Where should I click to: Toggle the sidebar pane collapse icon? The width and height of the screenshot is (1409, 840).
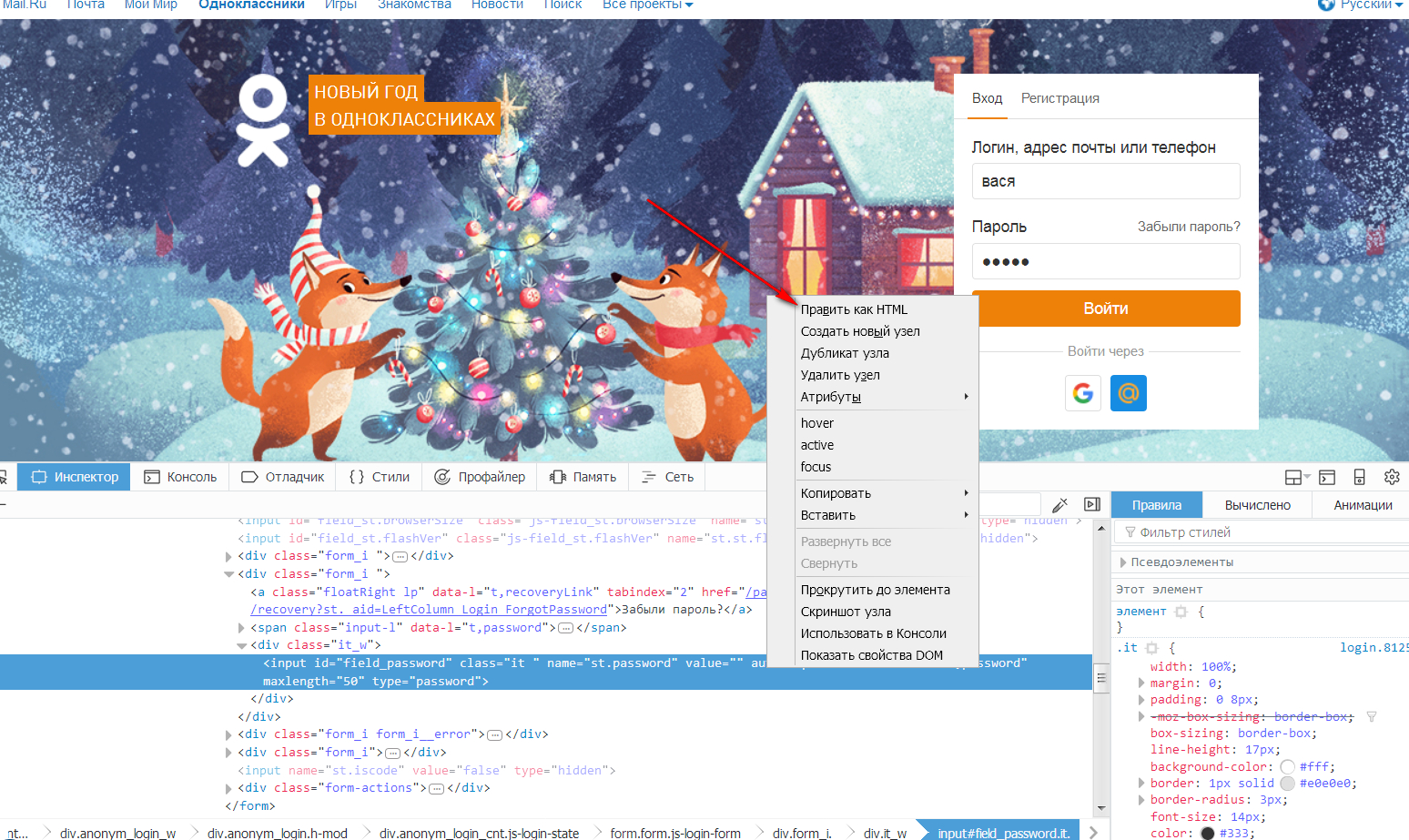(1092, 505)
